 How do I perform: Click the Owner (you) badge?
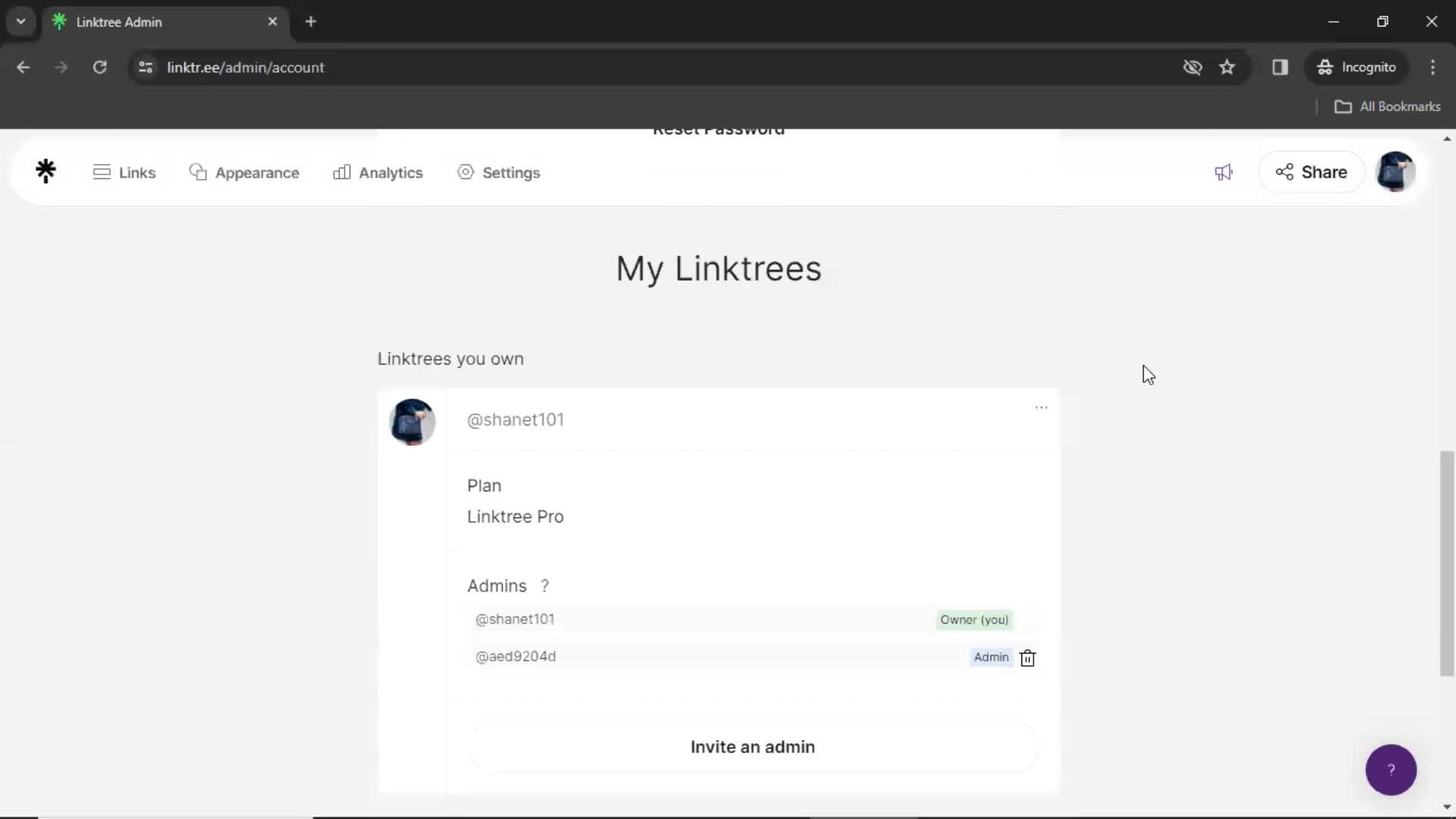click(974, 620)
